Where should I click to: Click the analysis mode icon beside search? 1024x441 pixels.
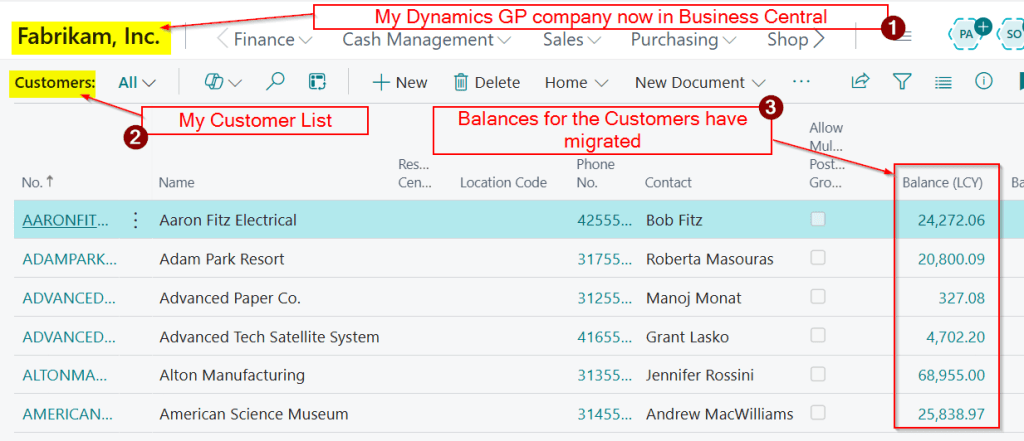click(x=317, y=82)
